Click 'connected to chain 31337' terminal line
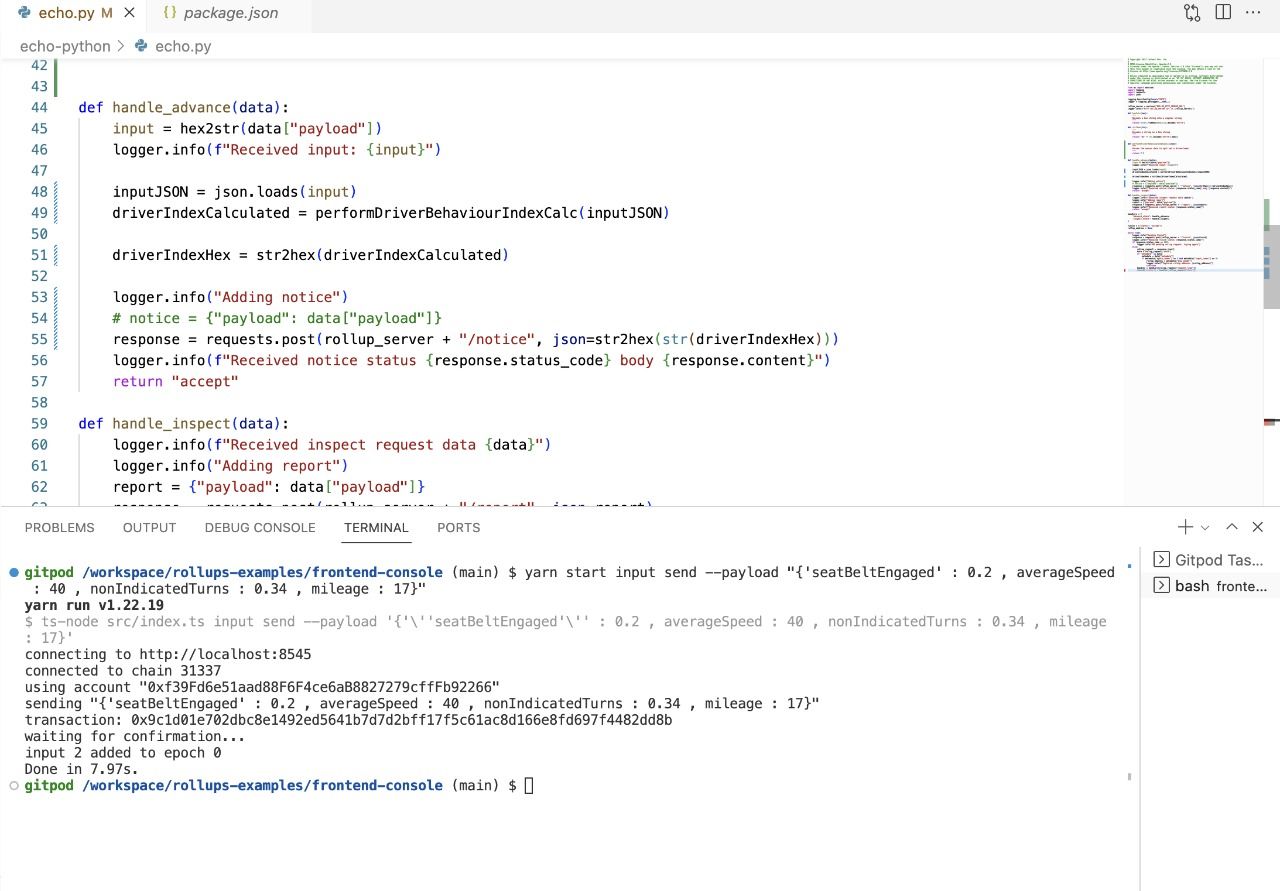1280x891 pixels. coord(123,671)
